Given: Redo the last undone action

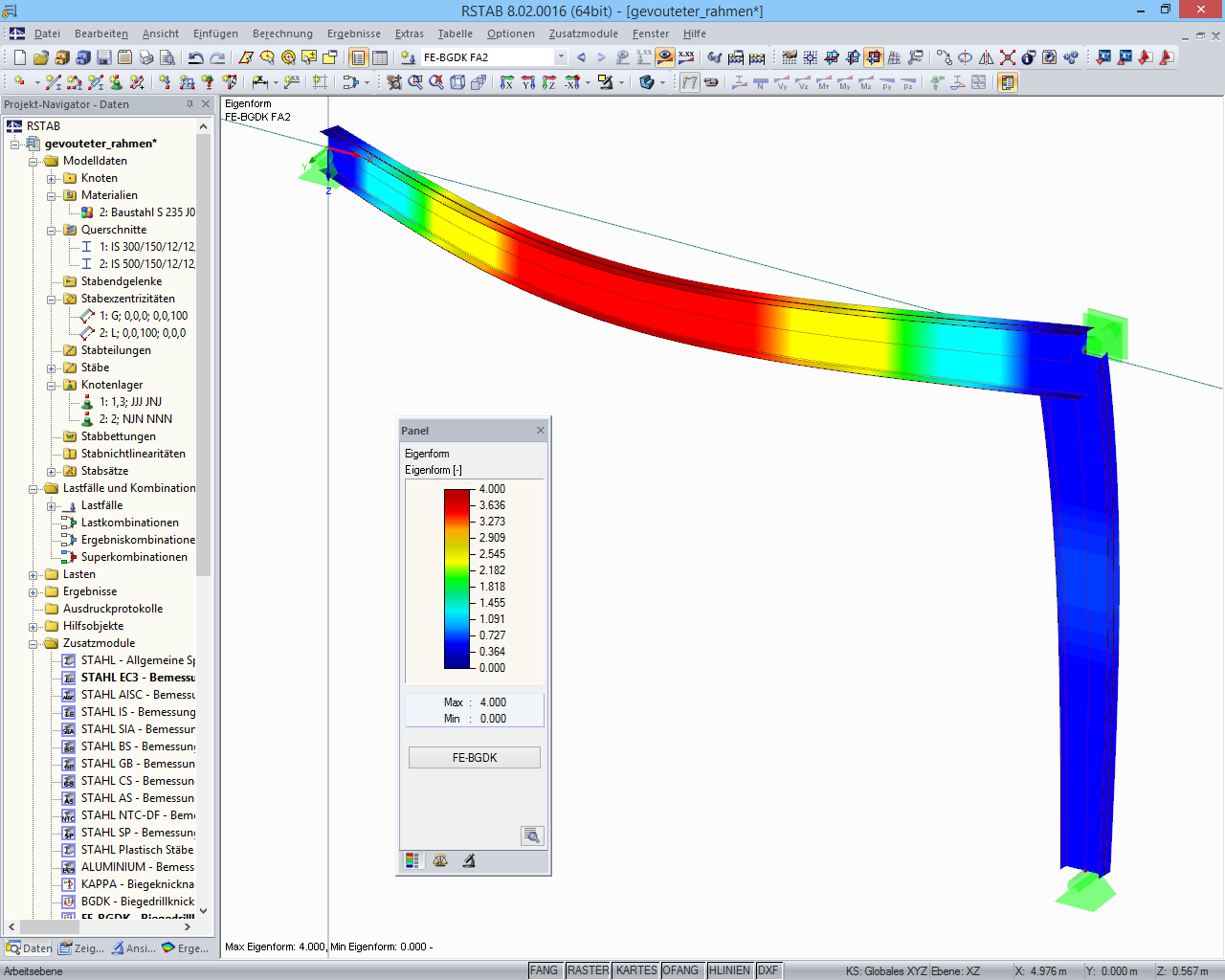Looking at the screenshot, I should click(x=217, y=57).
